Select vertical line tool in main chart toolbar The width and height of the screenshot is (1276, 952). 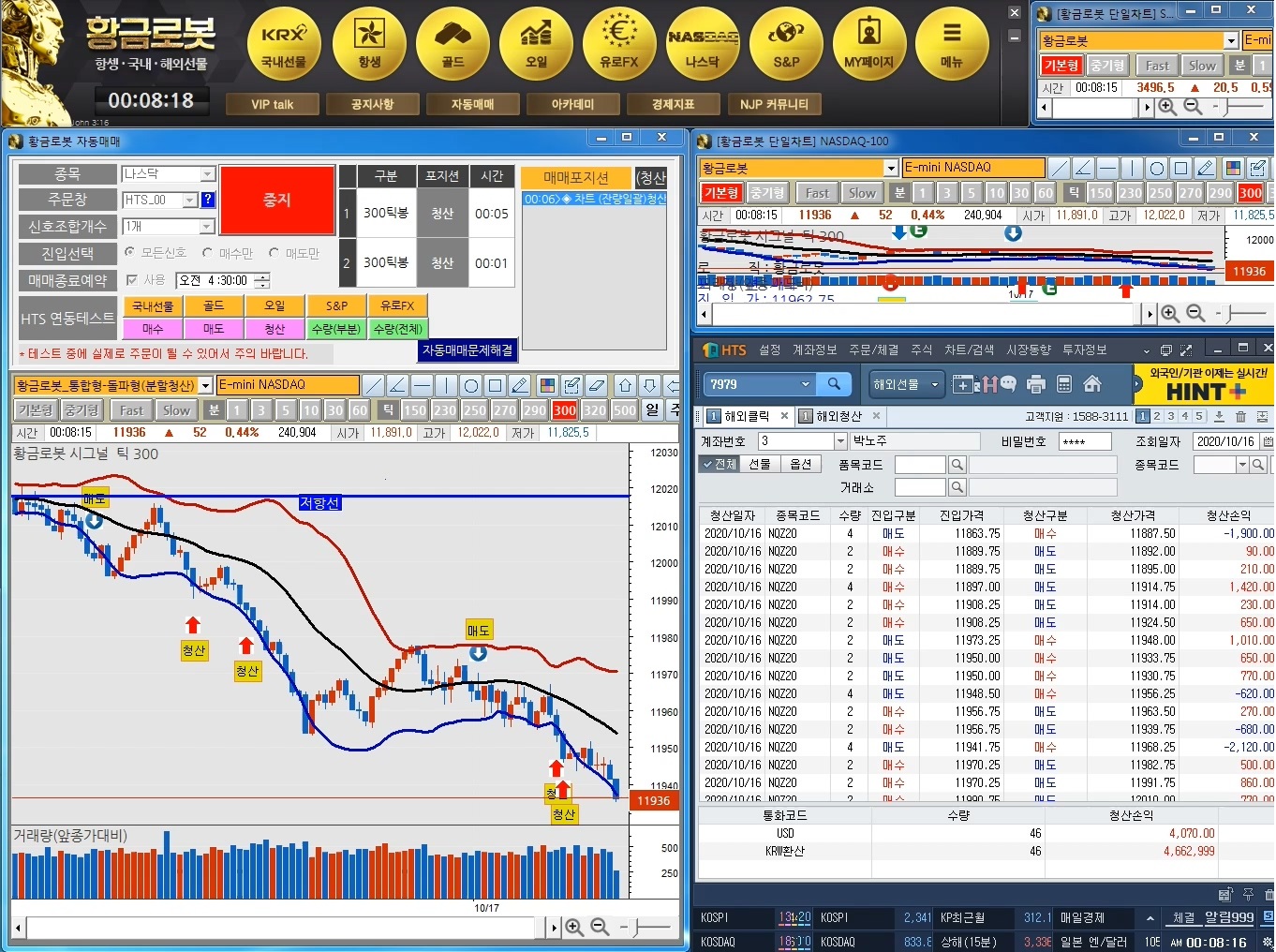tap(446, 385)
